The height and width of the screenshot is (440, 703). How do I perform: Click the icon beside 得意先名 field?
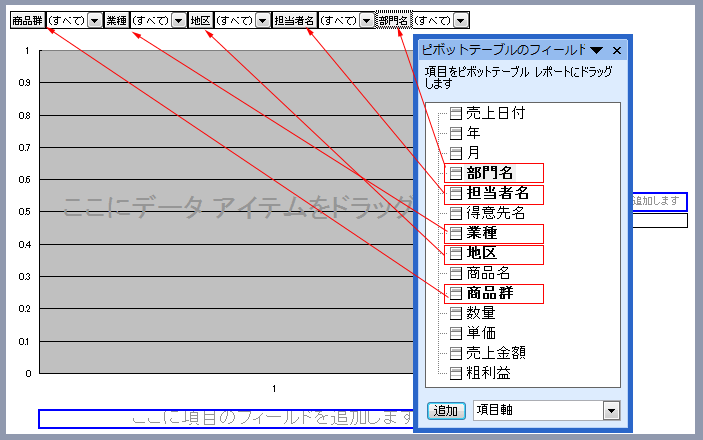tap(456, 213)
